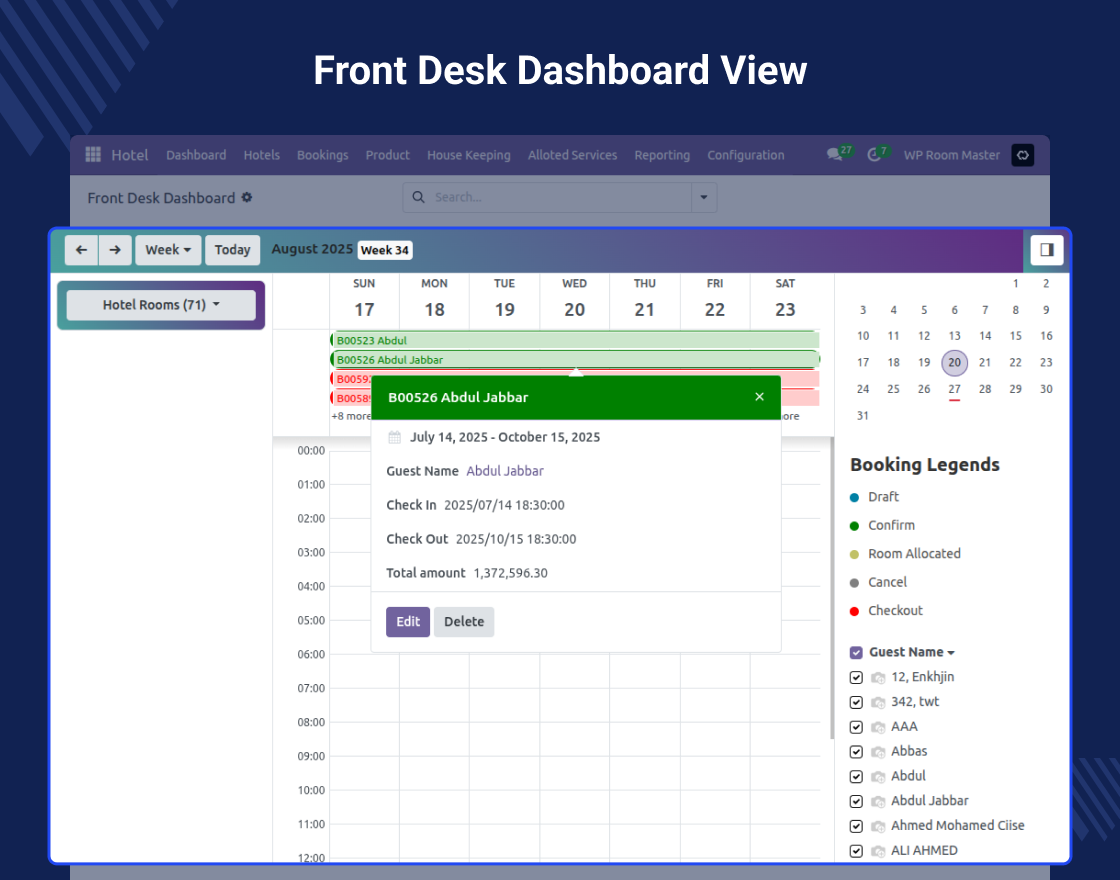The height and width of the screenshot is (880, 1120).
Task: Click the green Confirm legend dot
Action: point(854,526)
